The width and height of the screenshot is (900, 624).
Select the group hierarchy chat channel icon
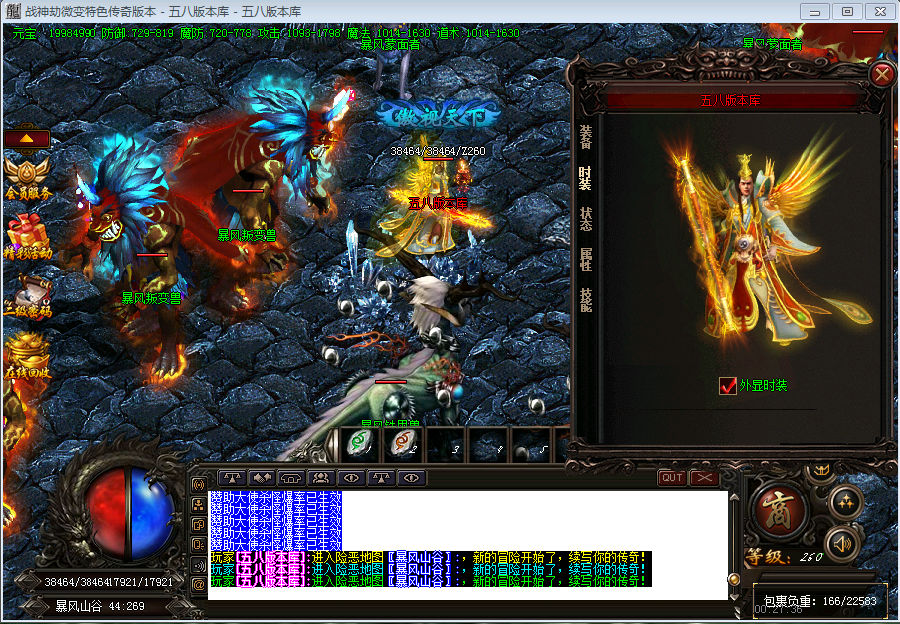point(199,505)
